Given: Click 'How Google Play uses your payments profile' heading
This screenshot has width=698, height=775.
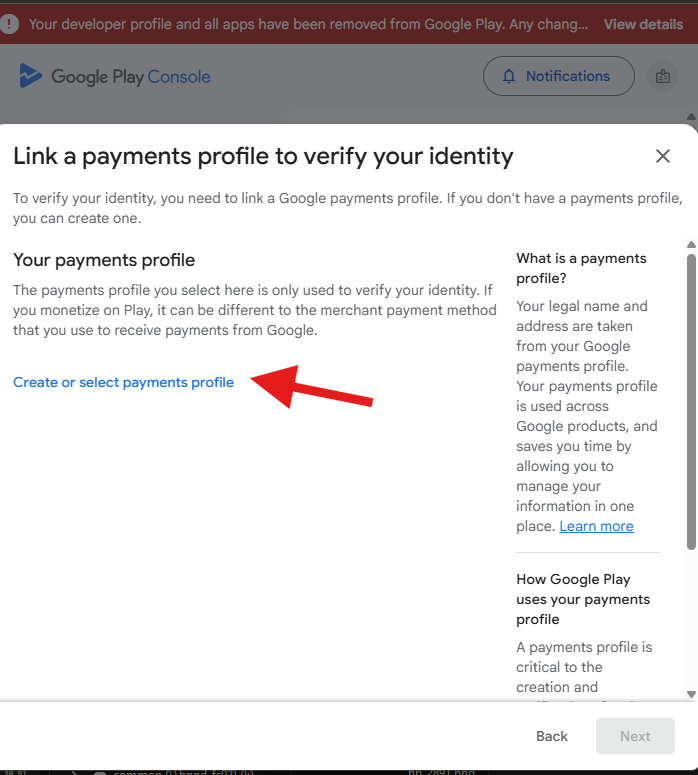Looking at the screenshot, I should pyautogui.click(x=583, y=599).
